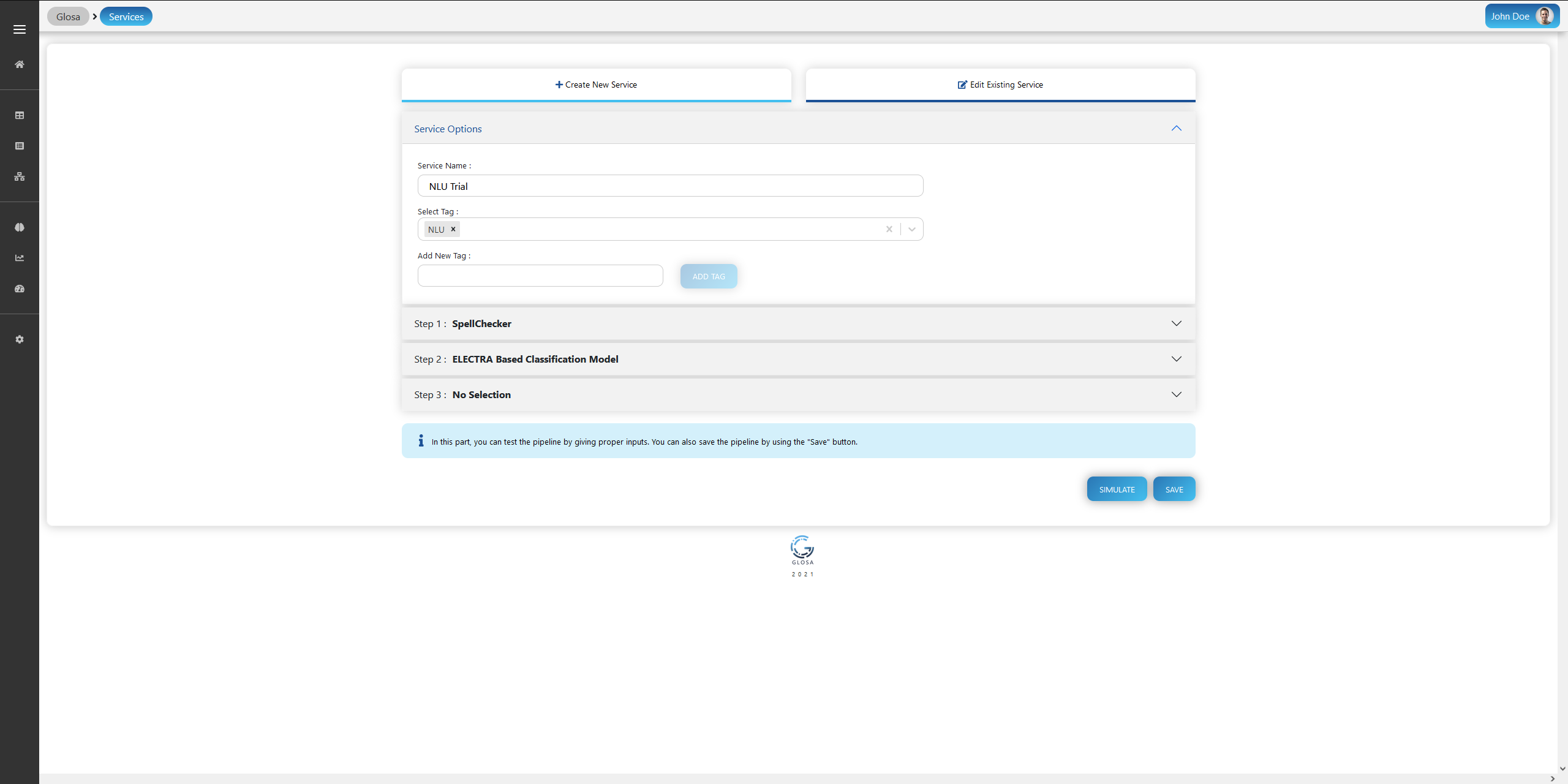1568x784 pixels.
Task: Expand Step 3 No Selection section
Action: point(1176,394)
